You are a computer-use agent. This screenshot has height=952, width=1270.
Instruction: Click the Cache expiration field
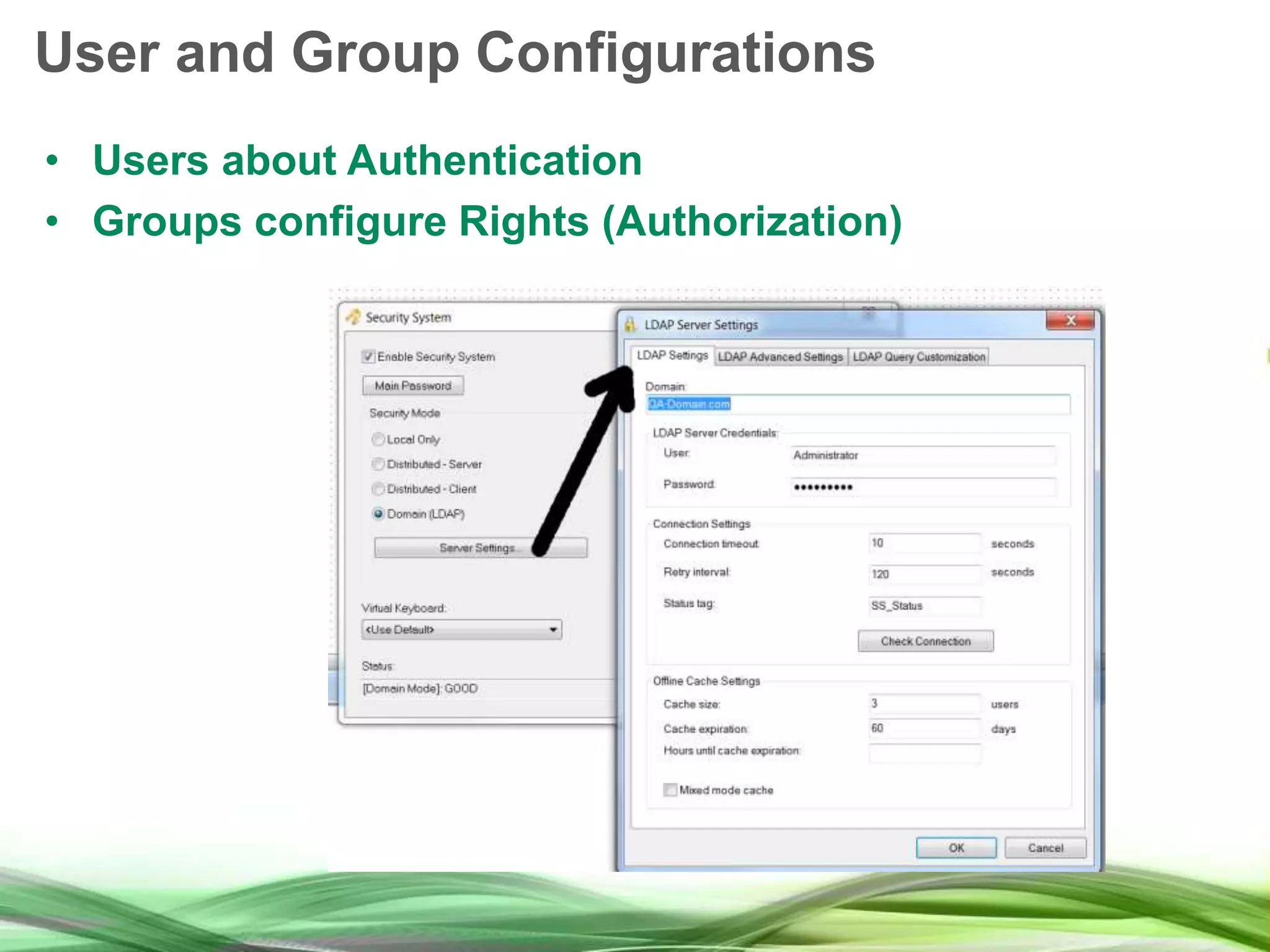click(925, 728)
